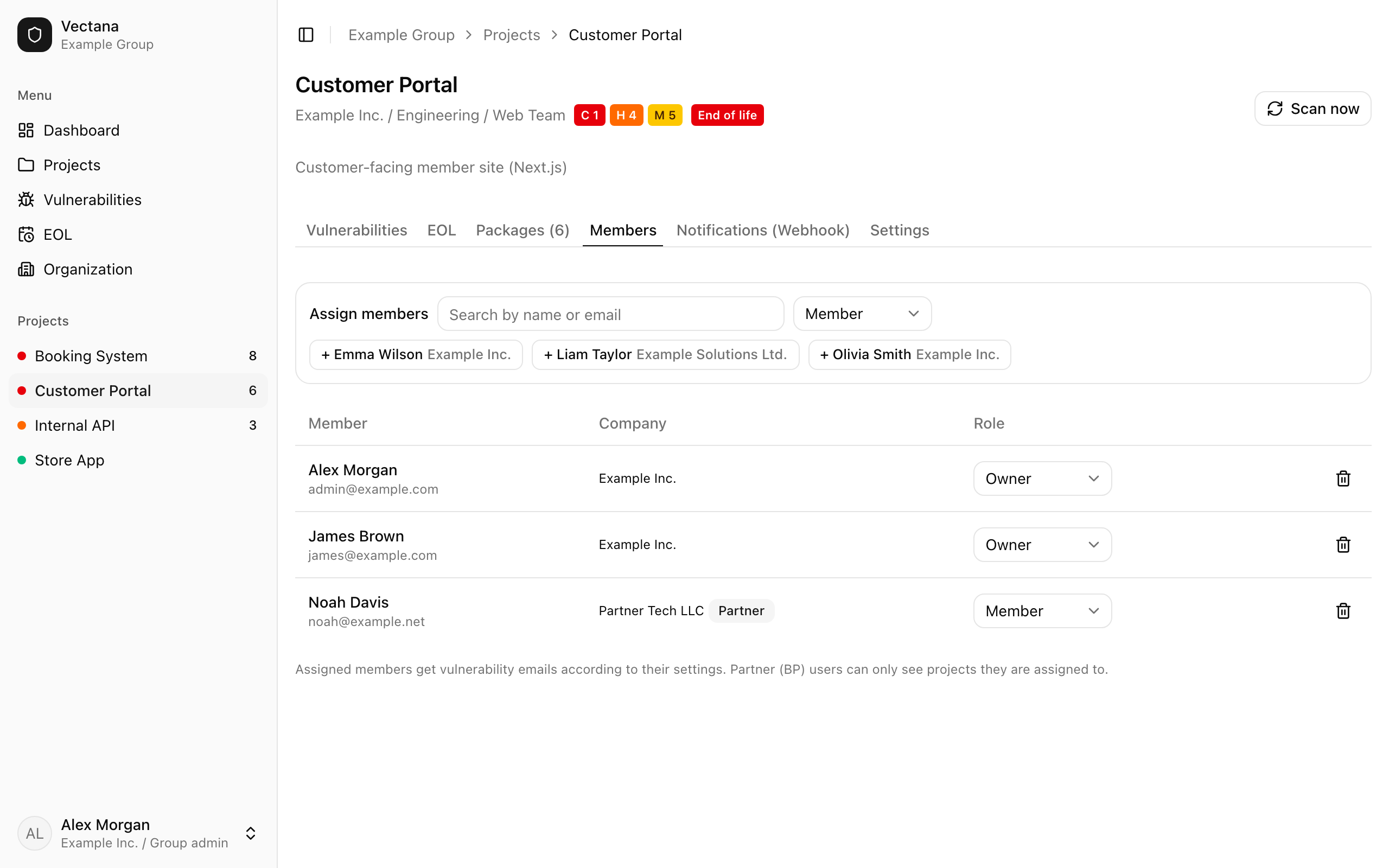Open Projects in the sidebar menu

(x=138, y=165)
